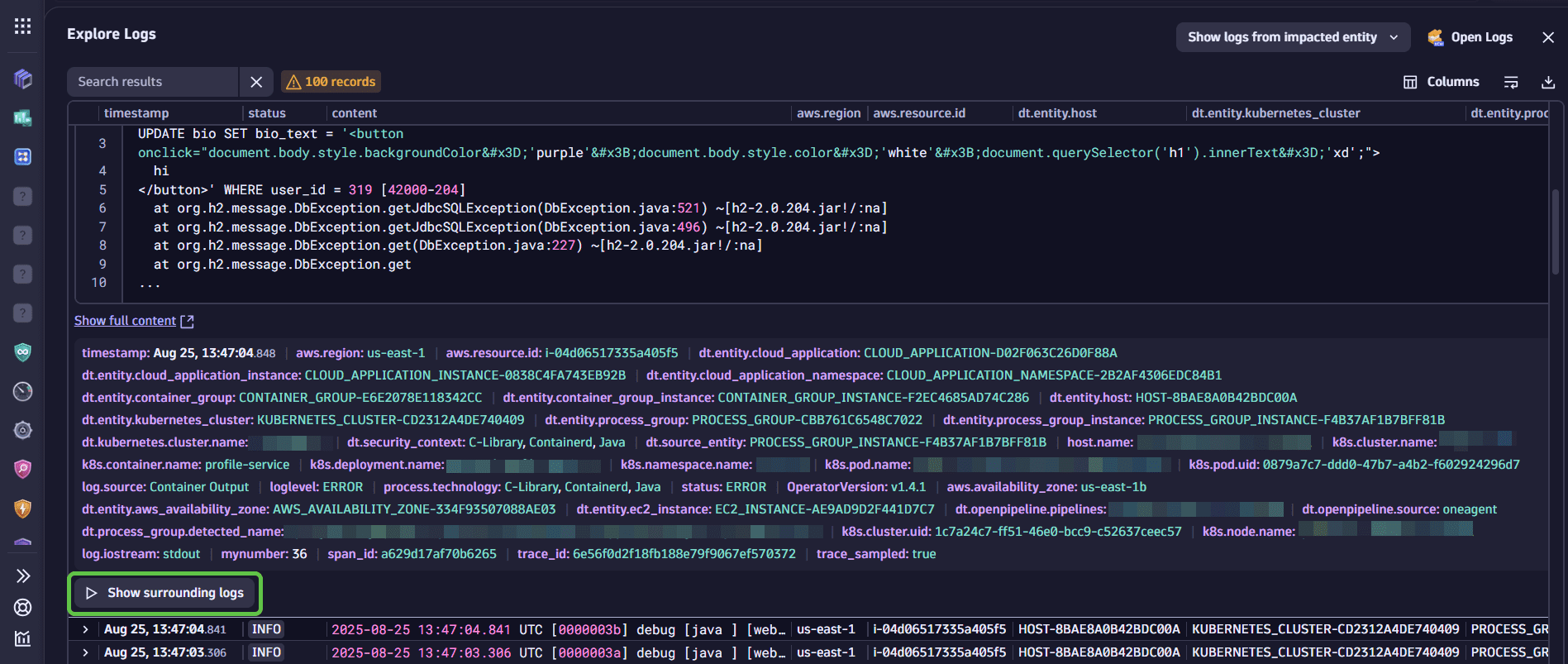
Task: Click the content column header
Action: click(x=355, y=113)
